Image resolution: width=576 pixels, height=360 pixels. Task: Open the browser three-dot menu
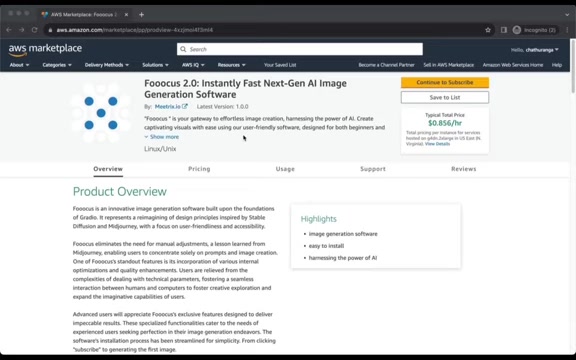pos(567,30)
